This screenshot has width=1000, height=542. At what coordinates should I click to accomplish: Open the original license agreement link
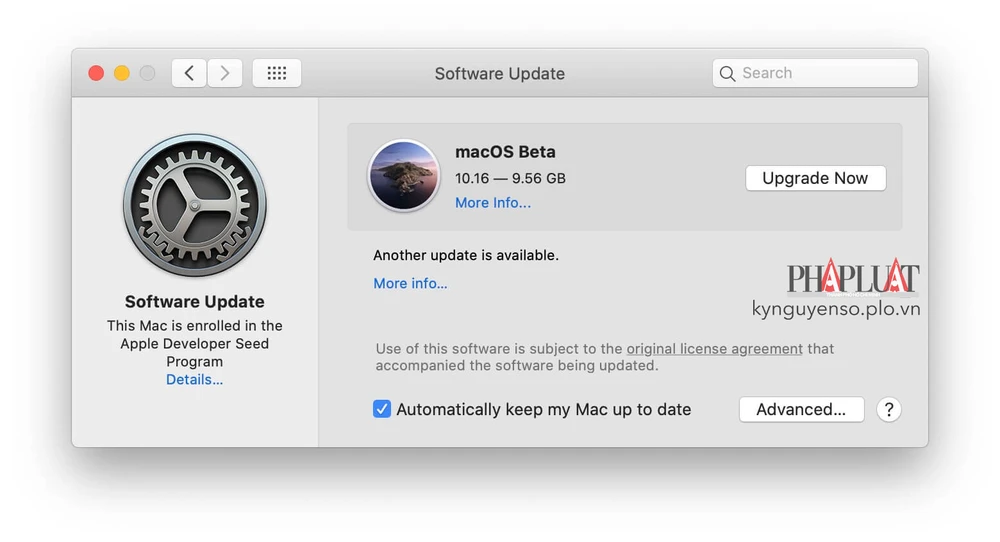714,349
